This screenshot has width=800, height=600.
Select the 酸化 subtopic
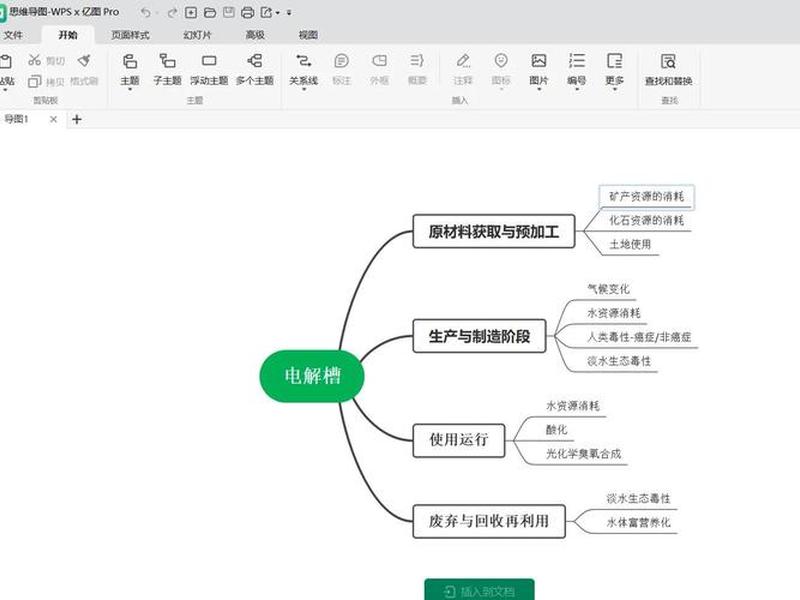tap(557, 430)
